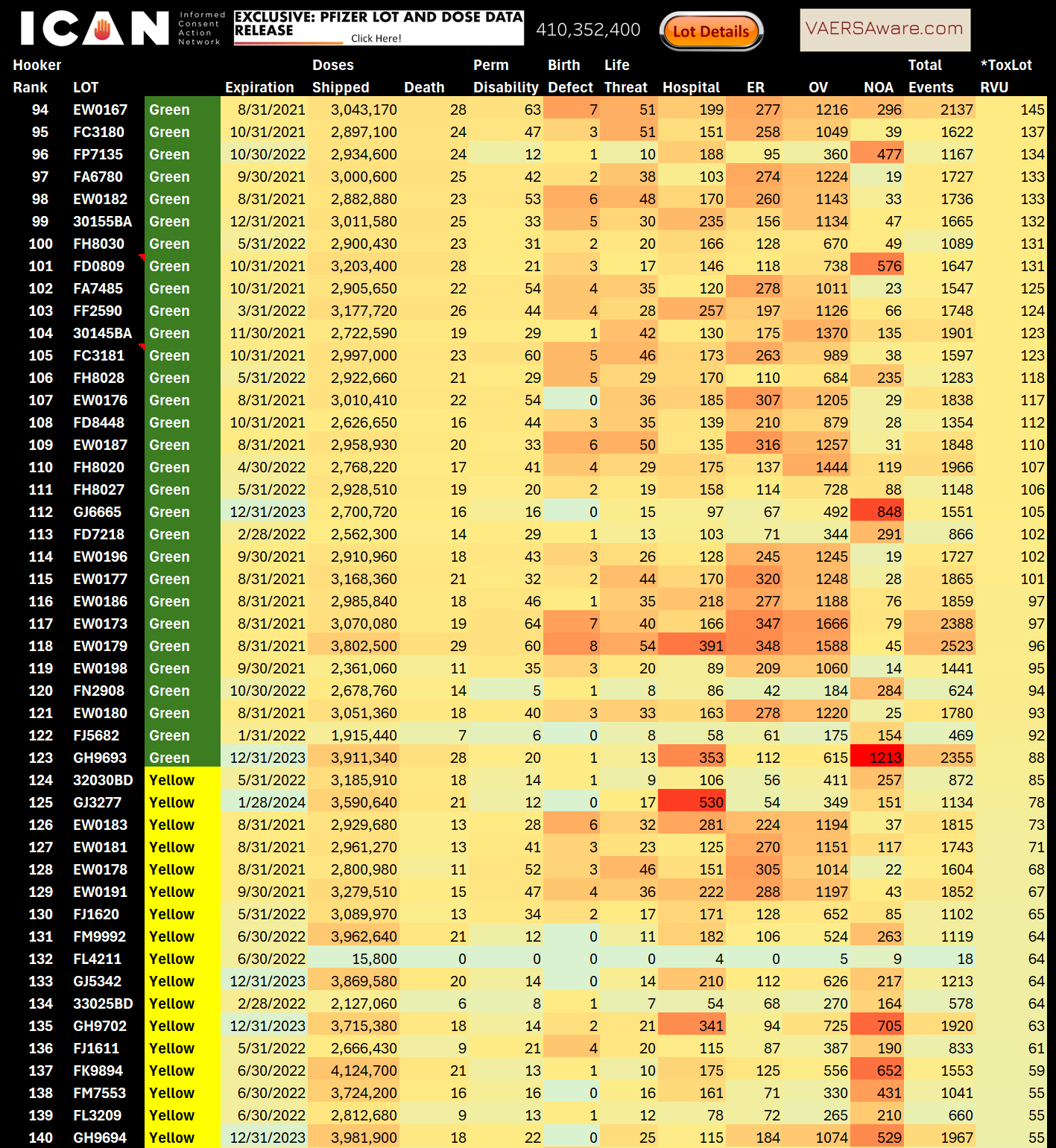Click NOA value 1213 for GH9693
This screenshot has height=1148, width=1056.
(x=876, y=758)
